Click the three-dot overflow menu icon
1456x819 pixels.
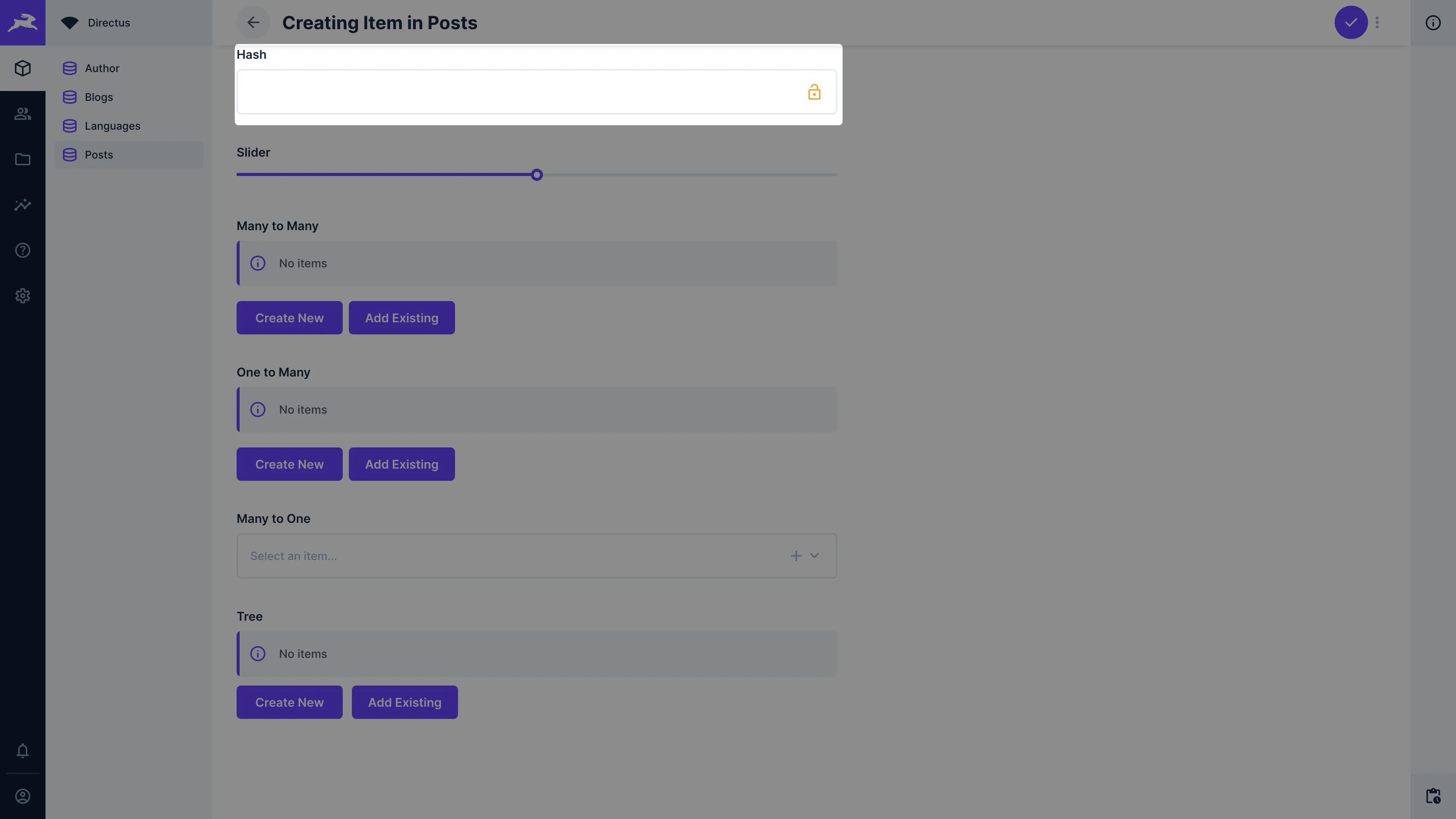pos(1378,22)
